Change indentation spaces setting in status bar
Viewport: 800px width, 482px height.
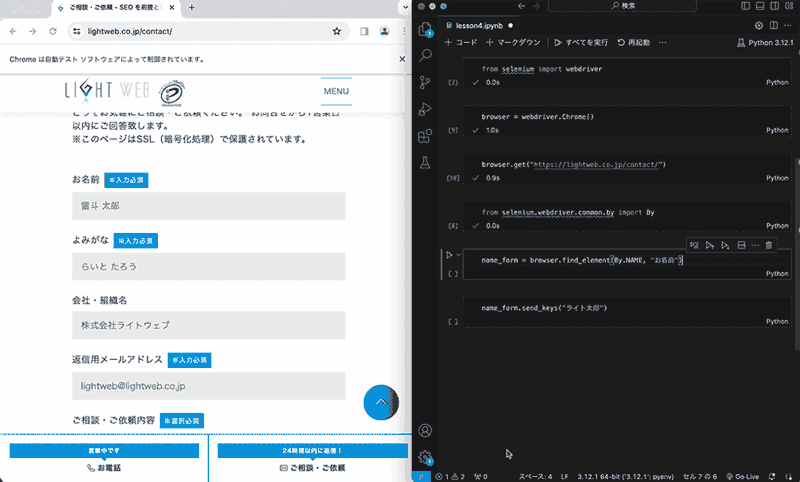pyautogui.click(x=535, y=476)
